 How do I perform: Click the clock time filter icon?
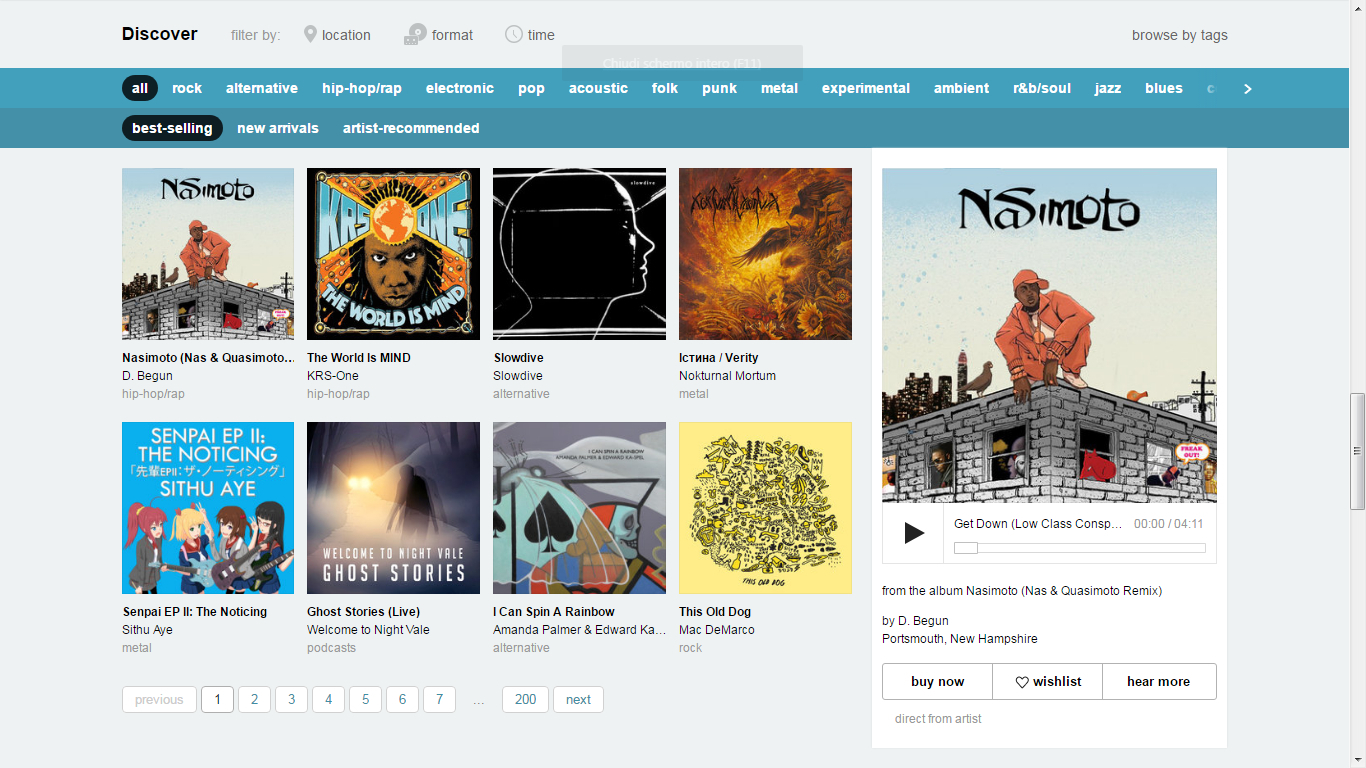click(514, 34)
